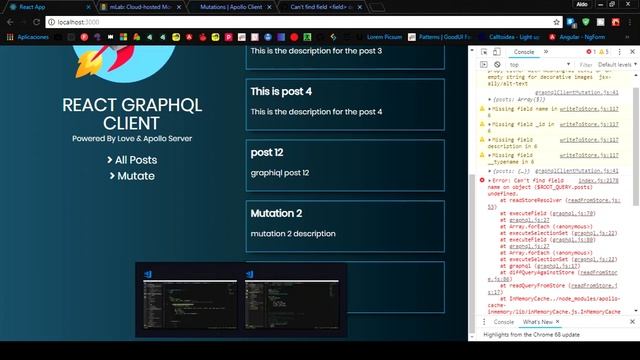Image resolution: width=640 pixels, height=360 pixels.
Task: Select the 'Mutation 2' card title
Action: click(276, 213)
